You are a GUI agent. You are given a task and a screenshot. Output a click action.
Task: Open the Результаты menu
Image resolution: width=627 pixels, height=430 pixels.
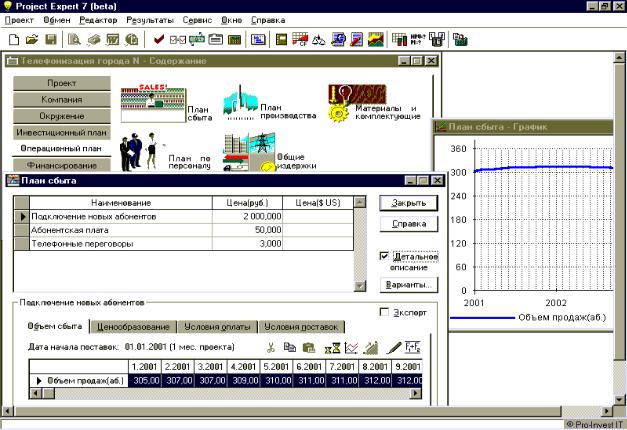pyautogui.click(x=150, y=20)
